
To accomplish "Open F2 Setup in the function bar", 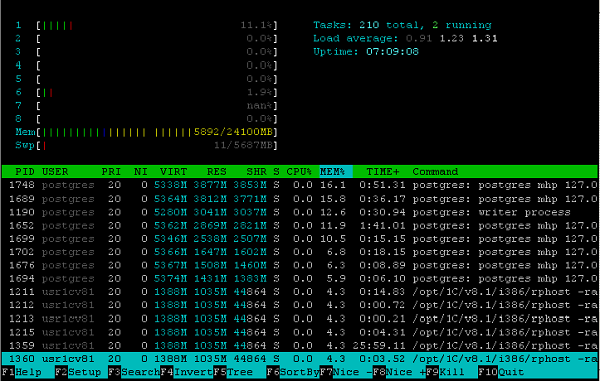I will (78, 372).
